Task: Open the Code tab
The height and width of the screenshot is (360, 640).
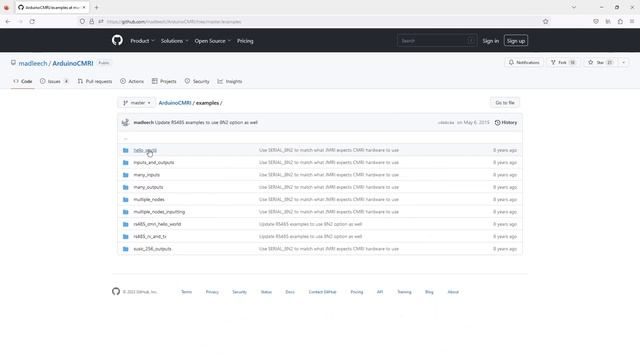Action: click(x=22, y=81)
